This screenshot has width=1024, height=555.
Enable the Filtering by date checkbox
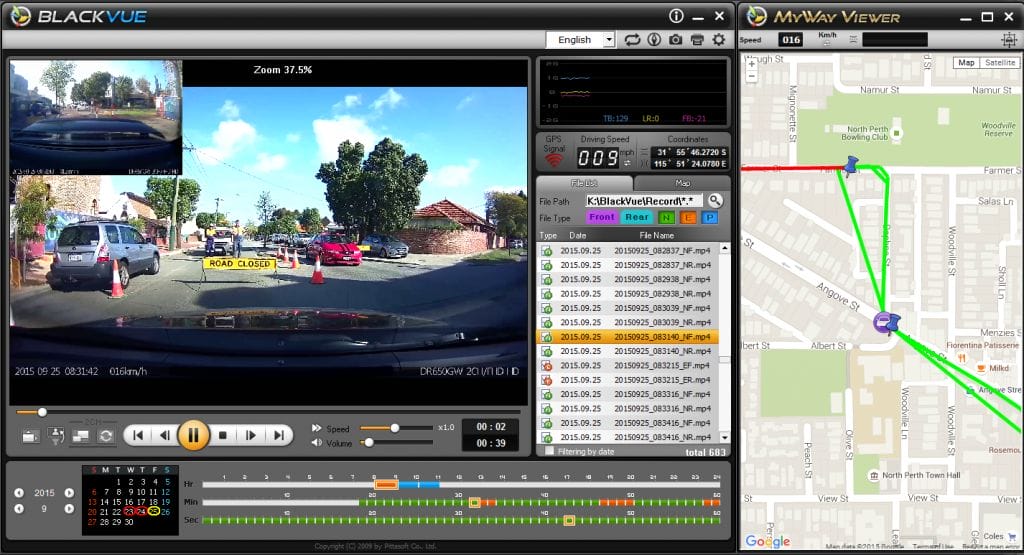click(x=549, y=451)
